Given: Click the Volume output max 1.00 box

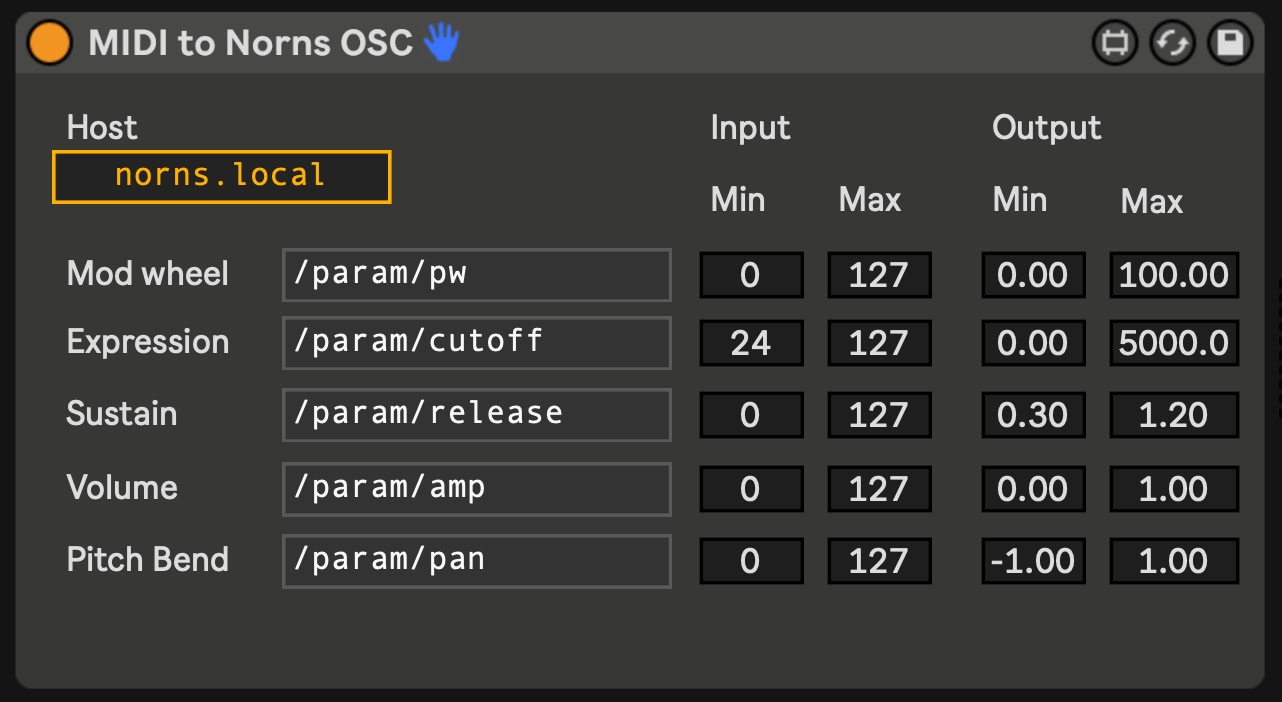Looking at the screenshot, I should (1174, 489).
